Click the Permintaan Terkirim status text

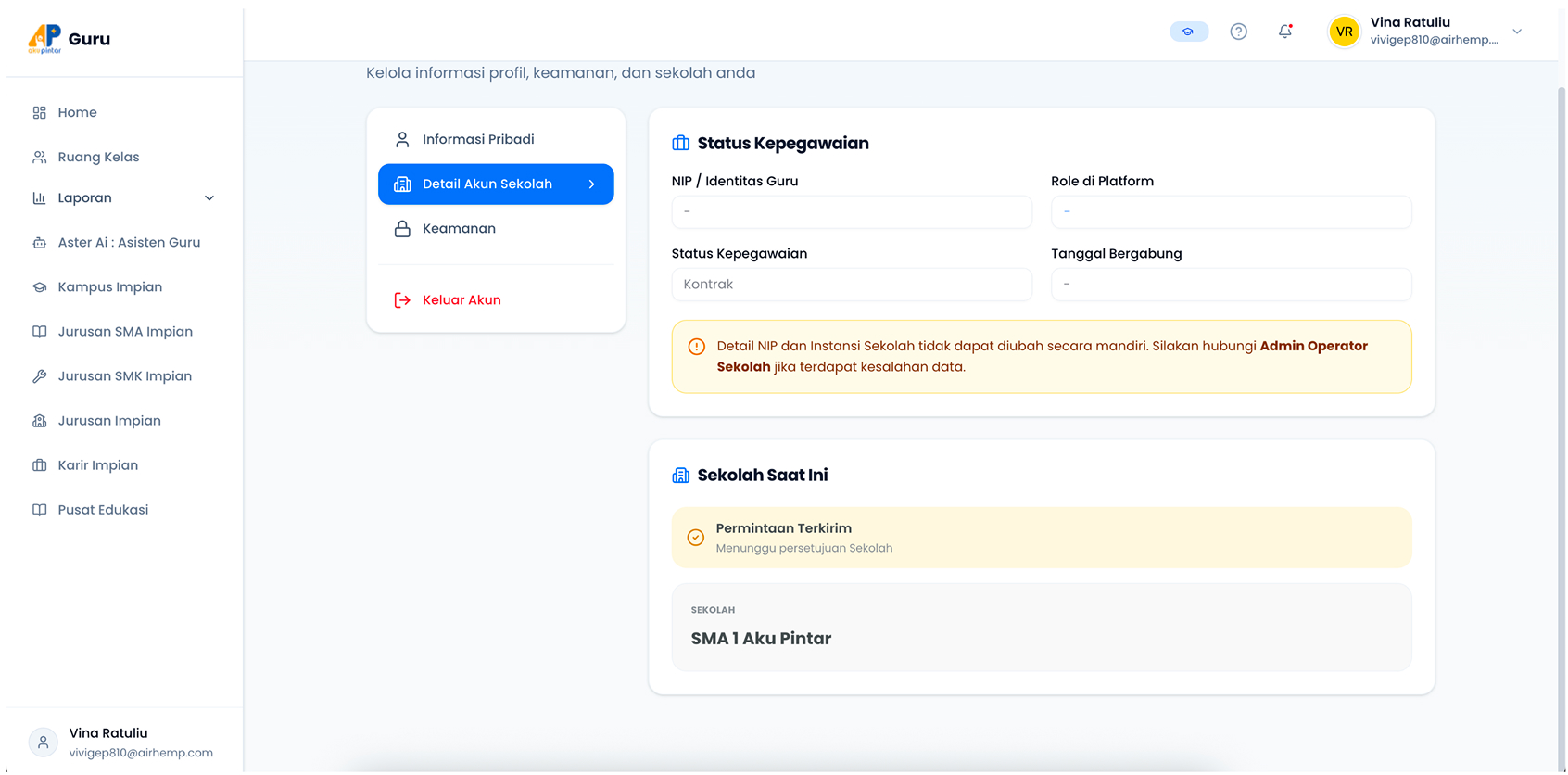click(784, 528)
